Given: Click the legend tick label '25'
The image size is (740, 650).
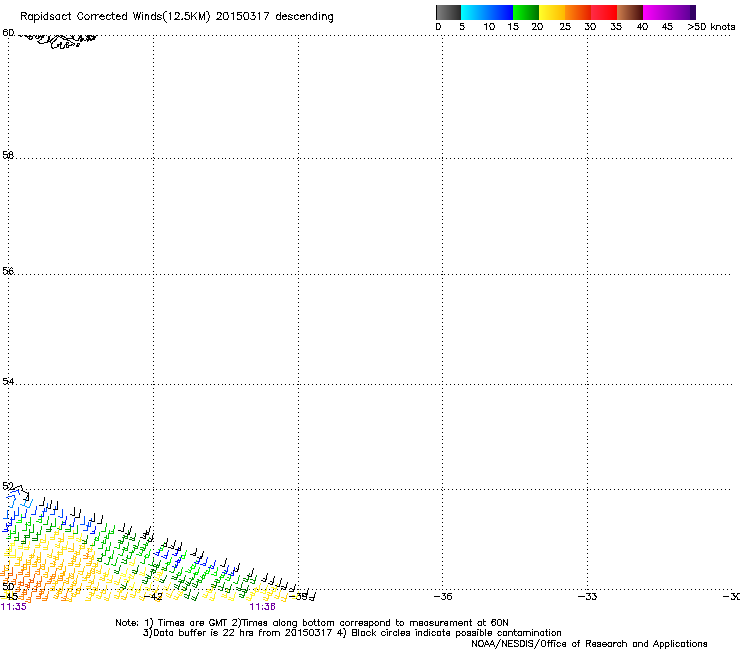Looking at the screenshot, I should point(565,27).
